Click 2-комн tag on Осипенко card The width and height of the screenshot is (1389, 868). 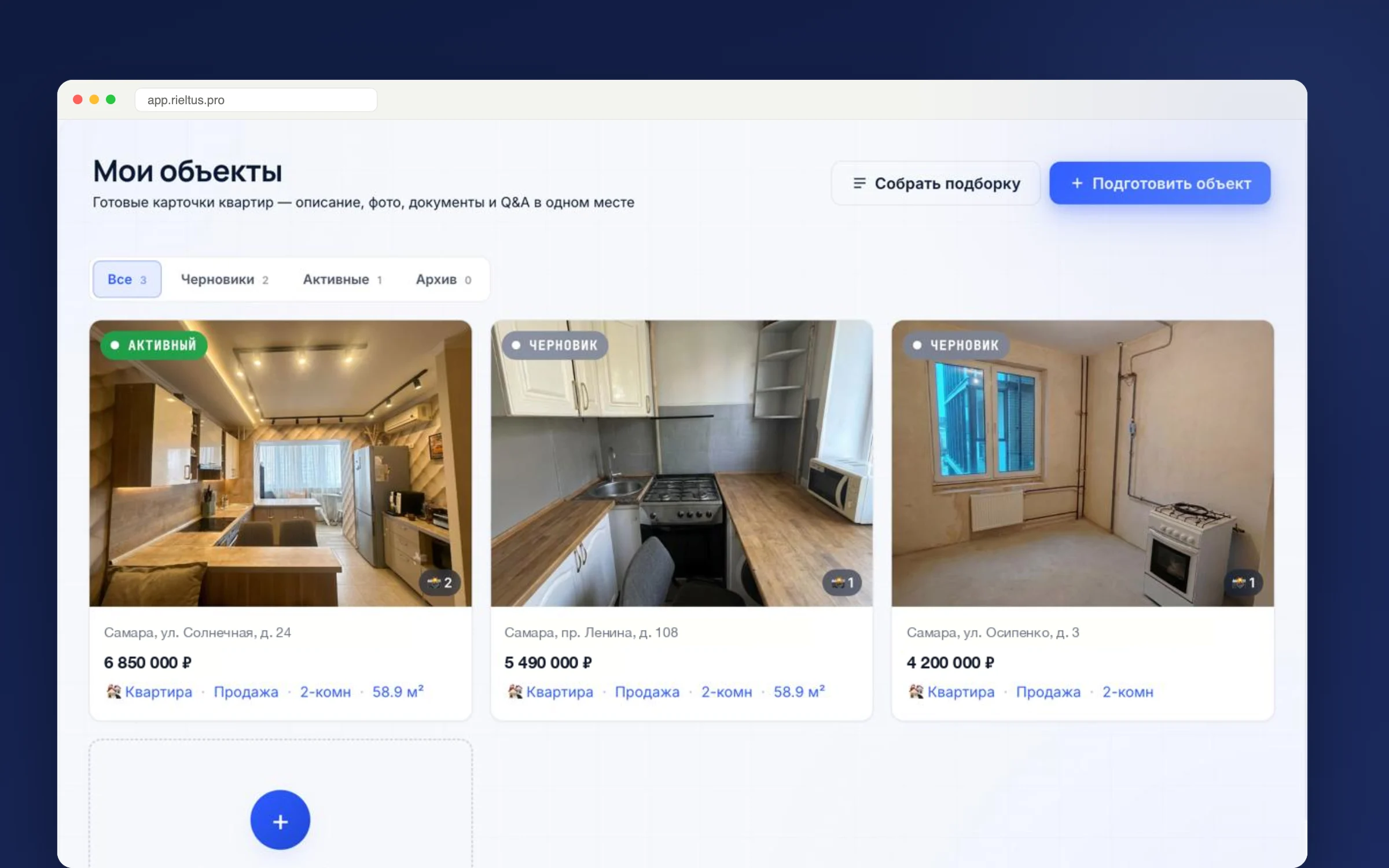point(1128,692)
